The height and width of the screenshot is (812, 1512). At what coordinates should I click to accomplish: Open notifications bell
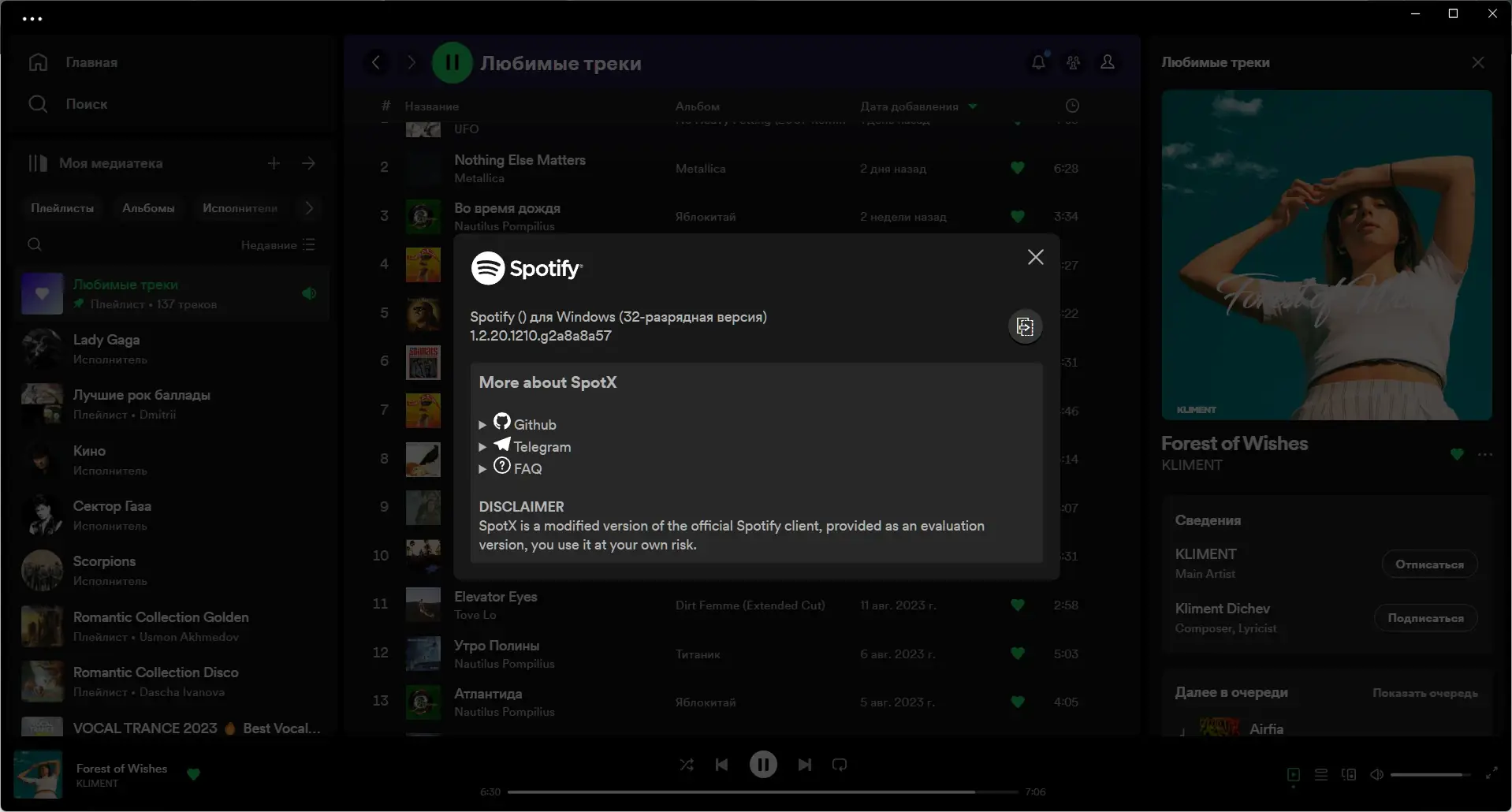[x=1038, y=62]
